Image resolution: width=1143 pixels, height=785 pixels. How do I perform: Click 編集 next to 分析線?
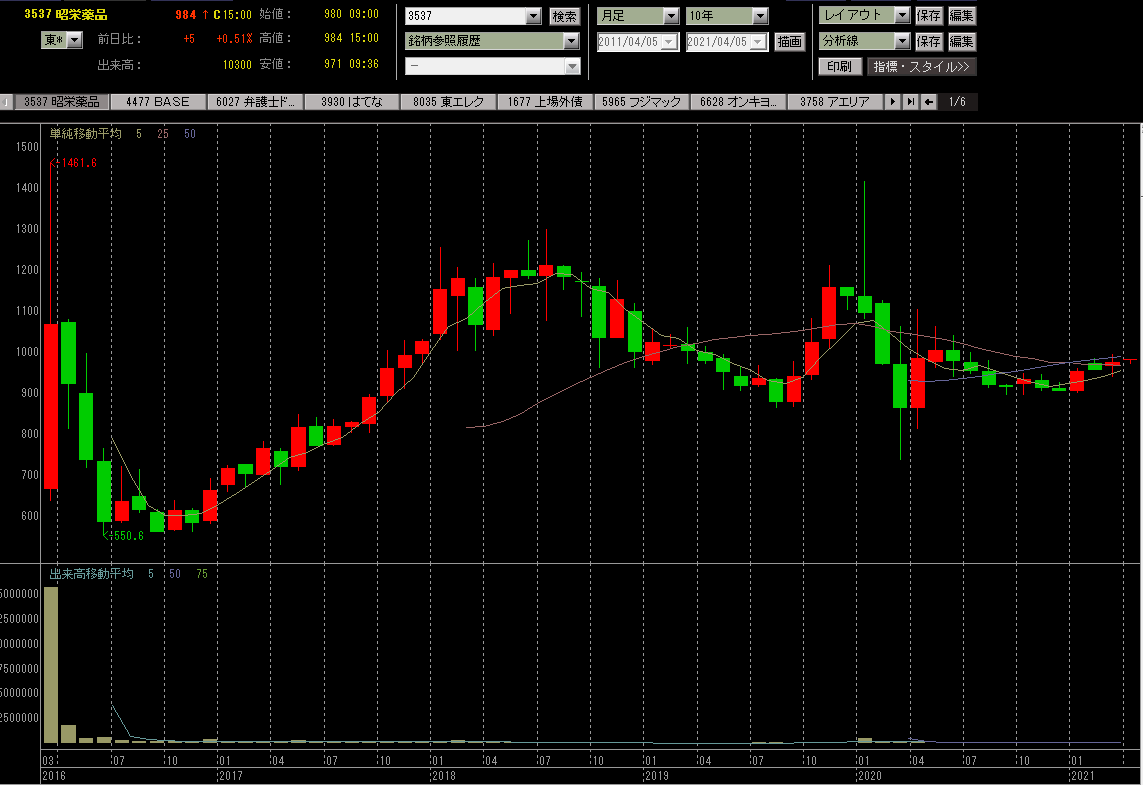(961, 41)
